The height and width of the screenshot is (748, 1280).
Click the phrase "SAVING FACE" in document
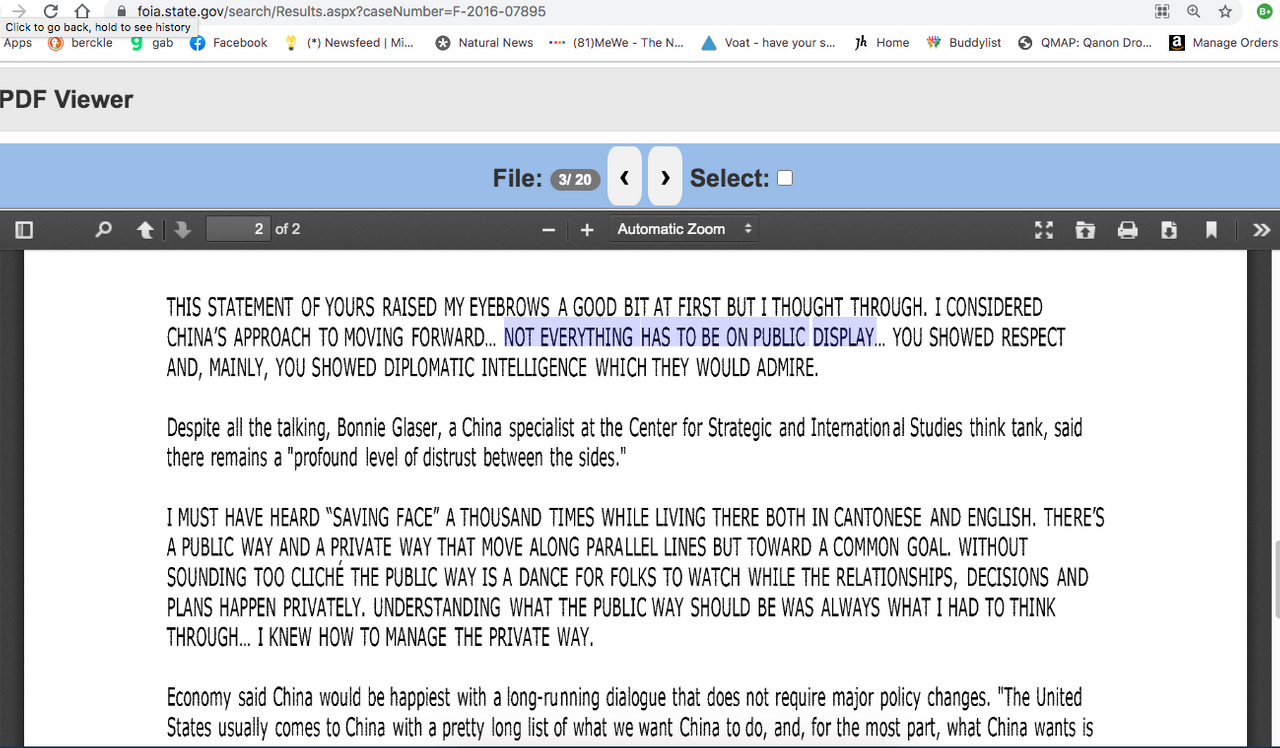(x=385, y=518)
